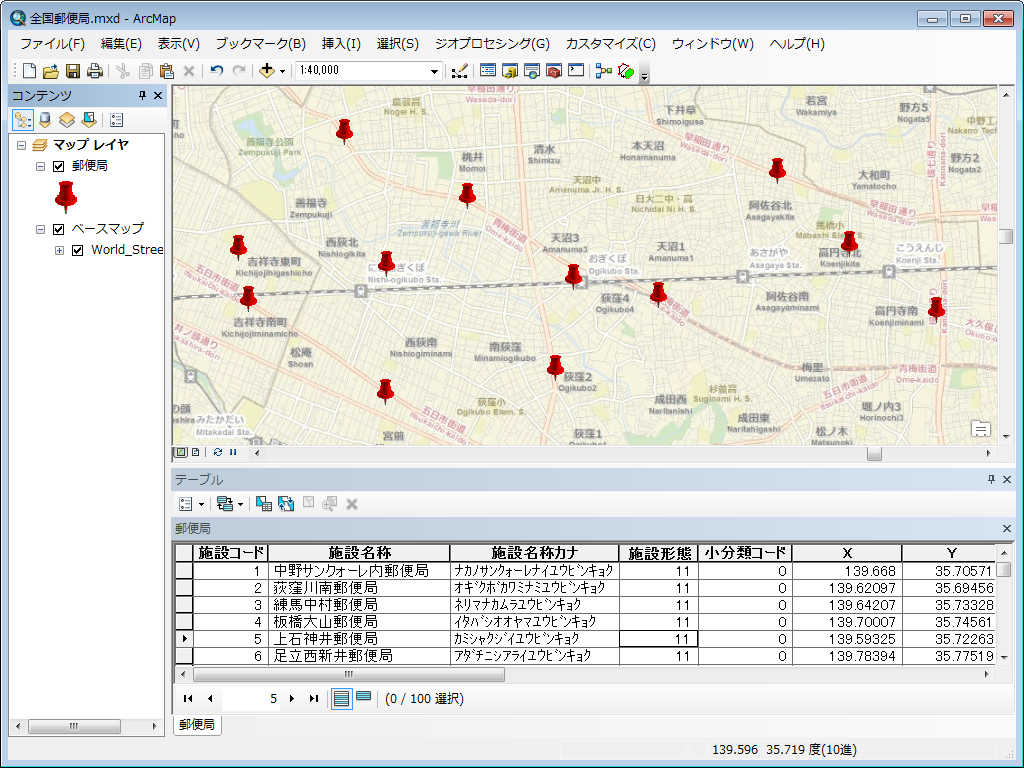Click the Delete X icon in the standard toolbar
Image resolution: width=1024 pixels, height=768 pixels.
[189, 71]
